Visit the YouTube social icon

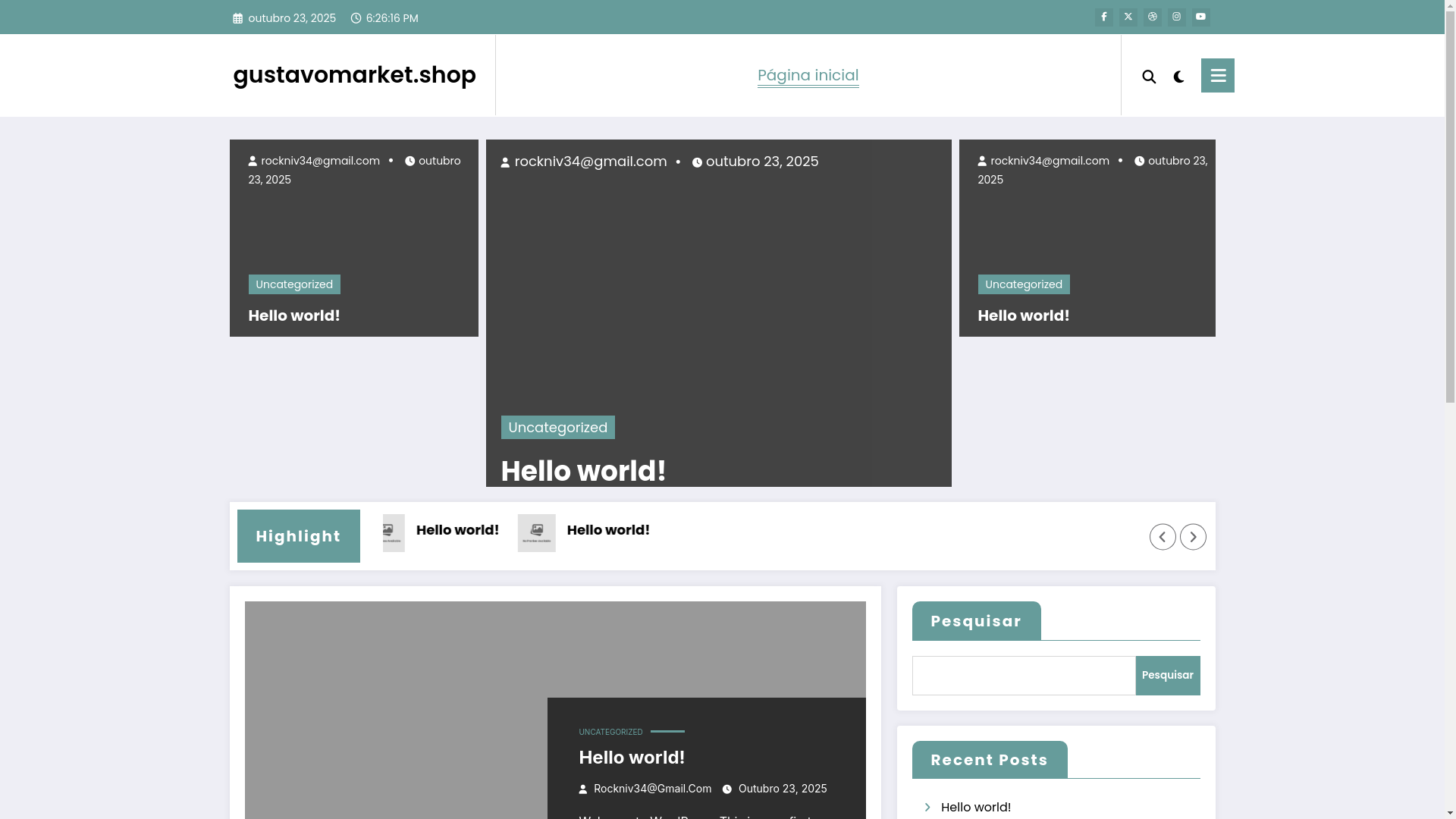[1200, 17]
